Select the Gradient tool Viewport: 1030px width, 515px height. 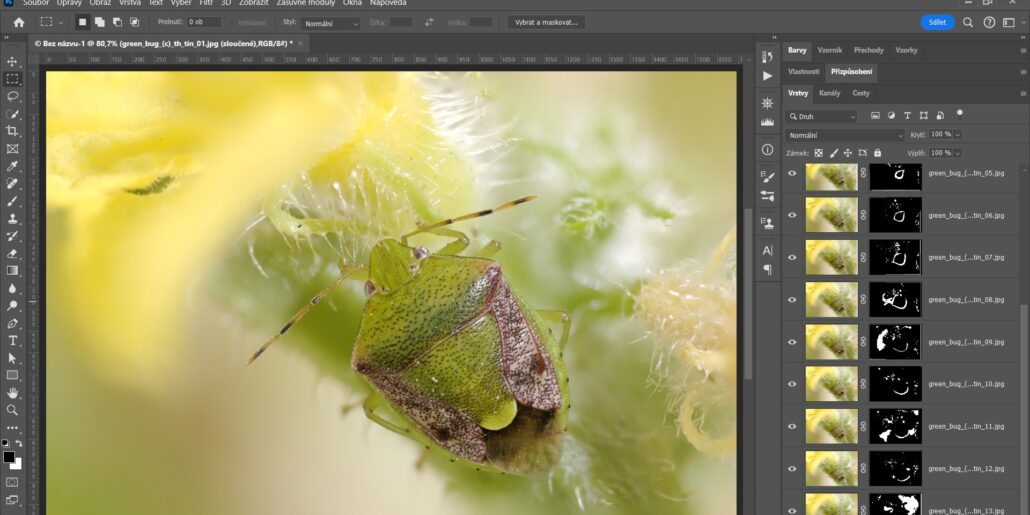[12, 271]
